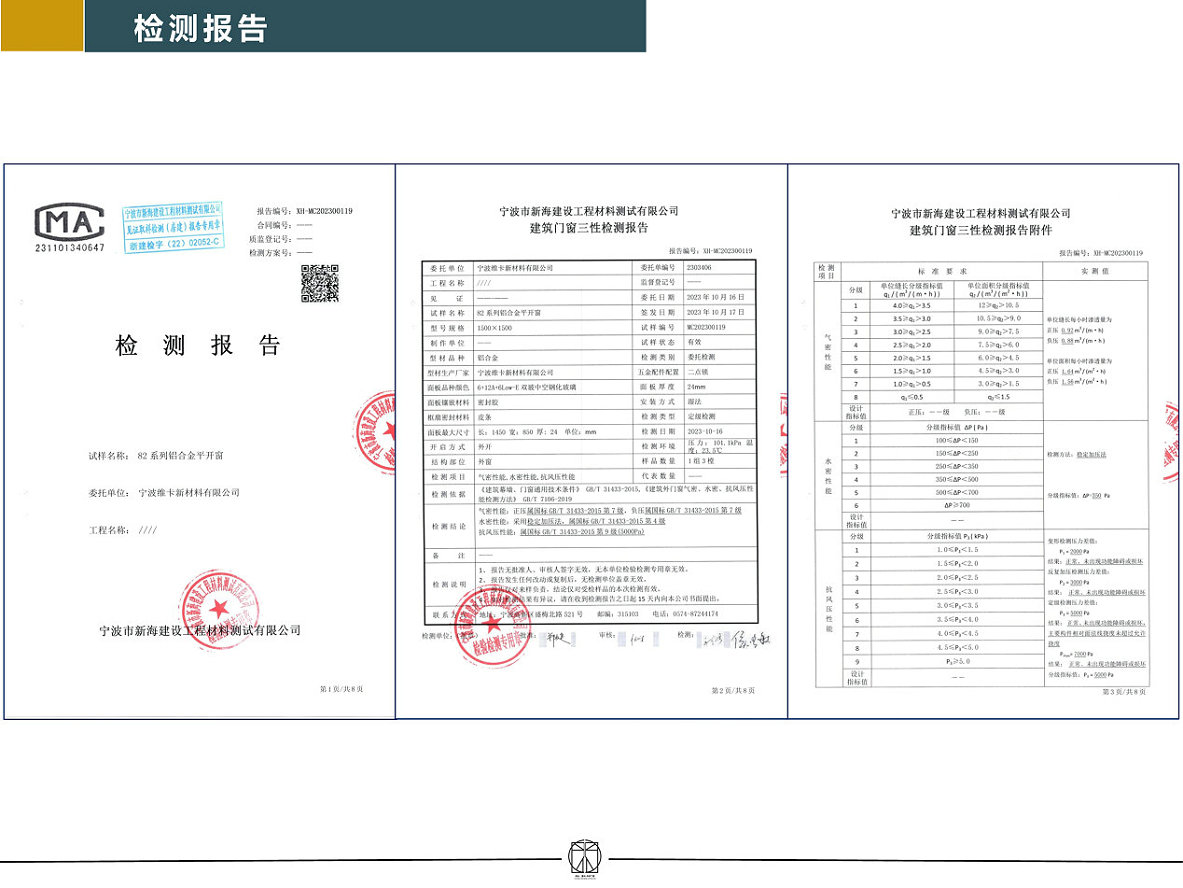Click the 样品数量 value 1组3樘
1183x888 pixels.
pos(700,461)
